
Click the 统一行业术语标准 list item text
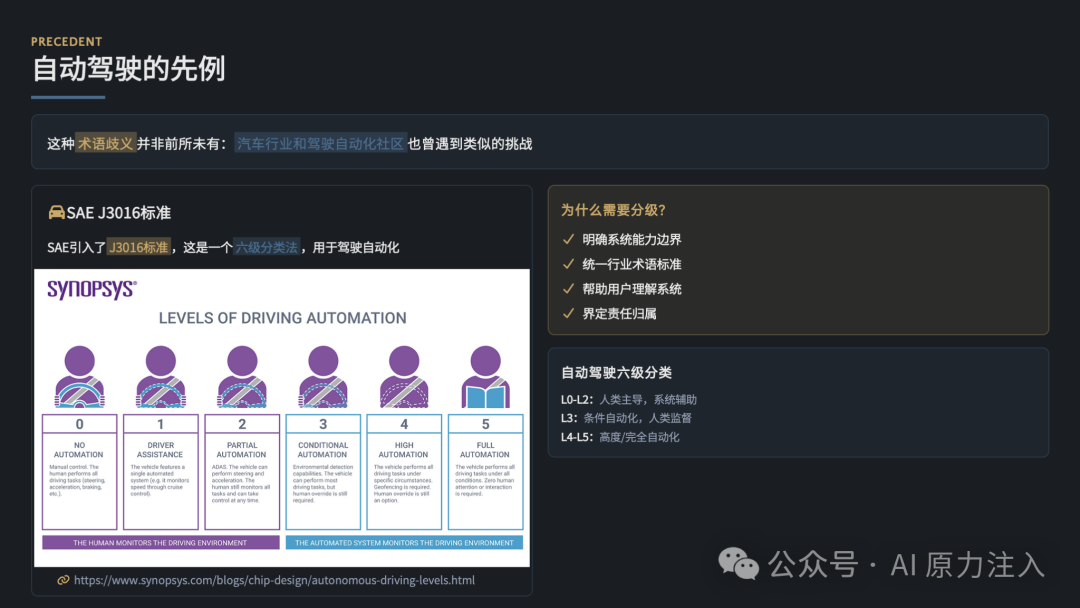pyautogui.click(x=632, y=264)
